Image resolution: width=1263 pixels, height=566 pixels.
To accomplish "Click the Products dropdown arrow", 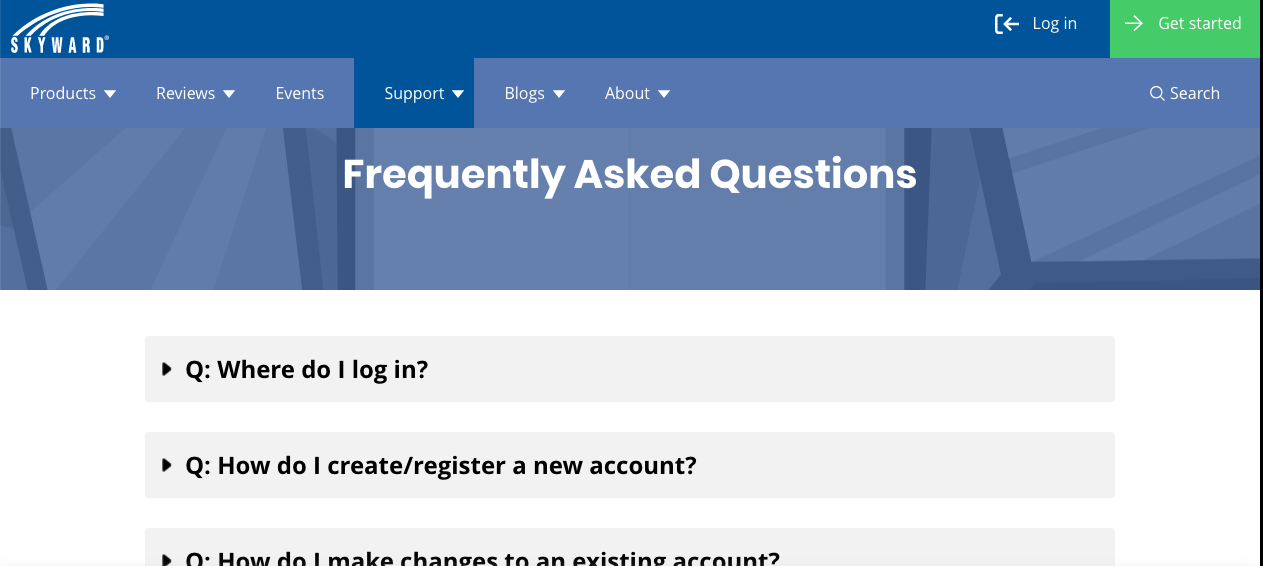I will click(110, 94).
